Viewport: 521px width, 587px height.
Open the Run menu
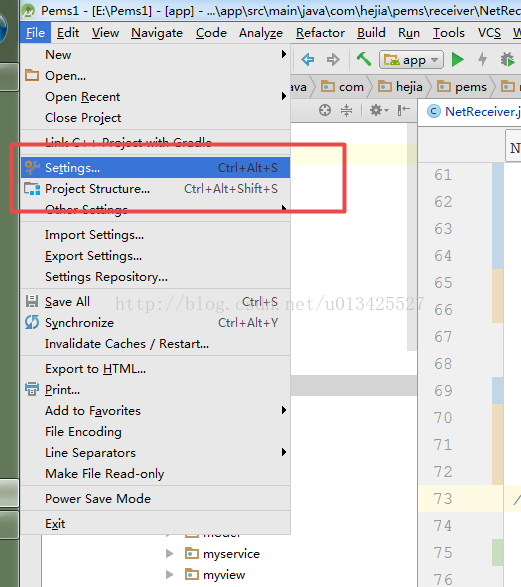point(409,33)
